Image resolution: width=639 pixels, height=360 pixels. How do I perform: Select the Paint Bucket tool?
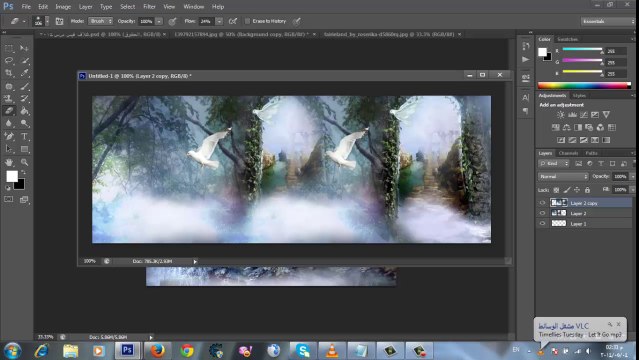click(24, 111)
